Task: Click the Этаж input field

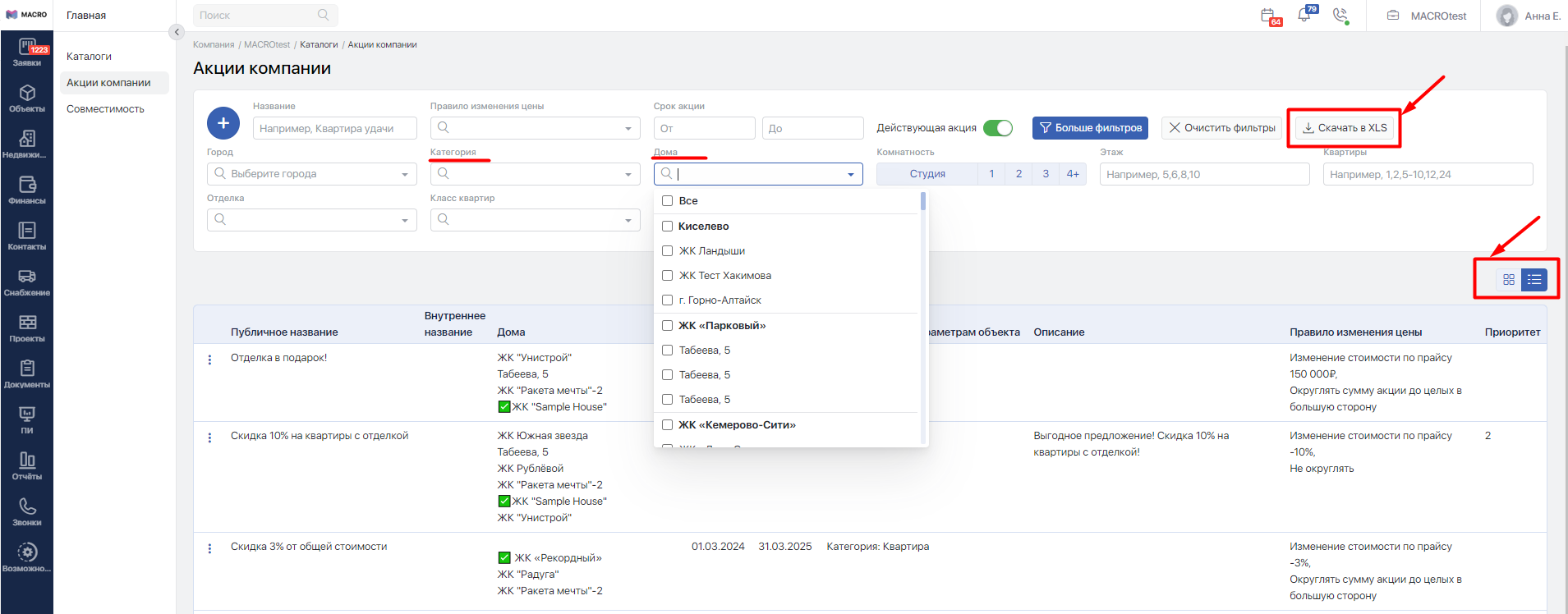Action: (1204, 174)
